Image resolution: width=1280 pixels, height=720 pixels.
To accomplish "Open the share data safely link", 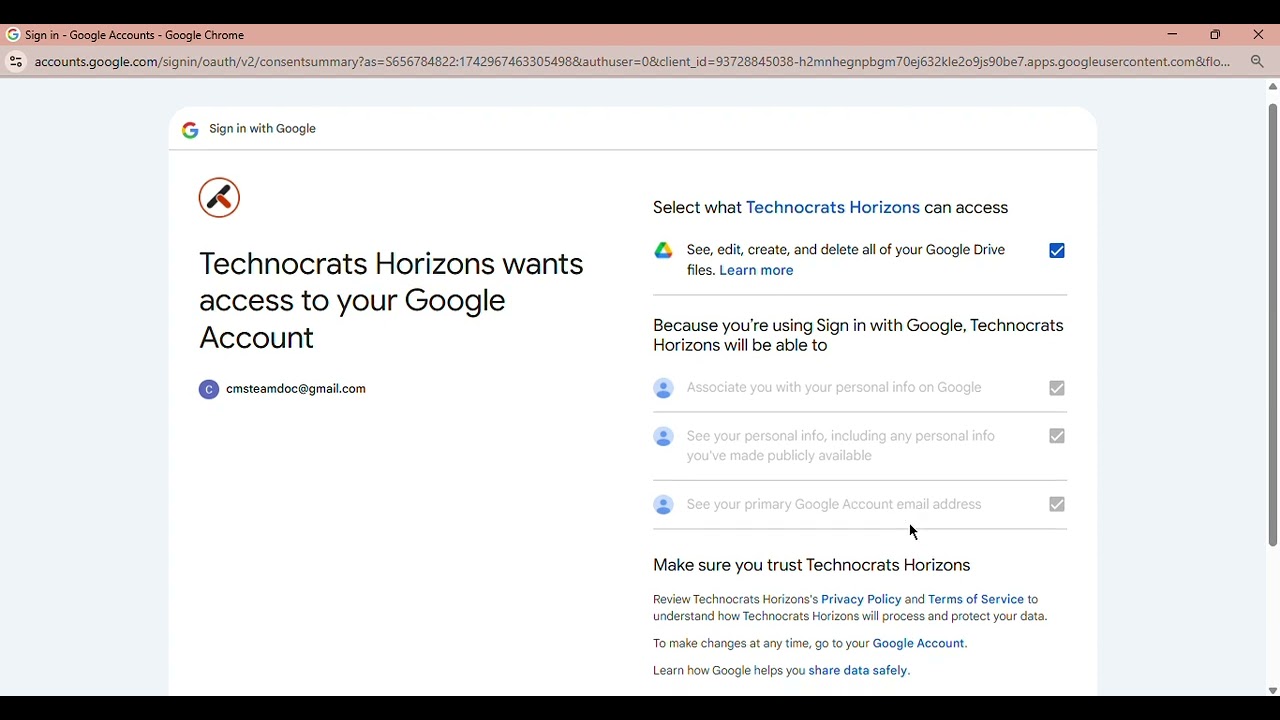I will [859, 671].
